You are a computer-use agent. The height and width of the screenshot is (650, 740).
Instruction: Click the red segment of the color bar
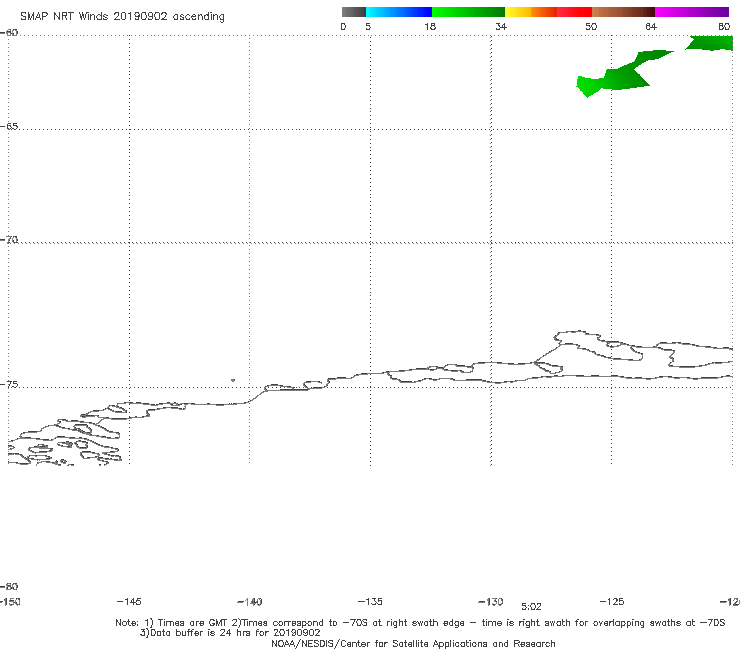click(574, 12)
